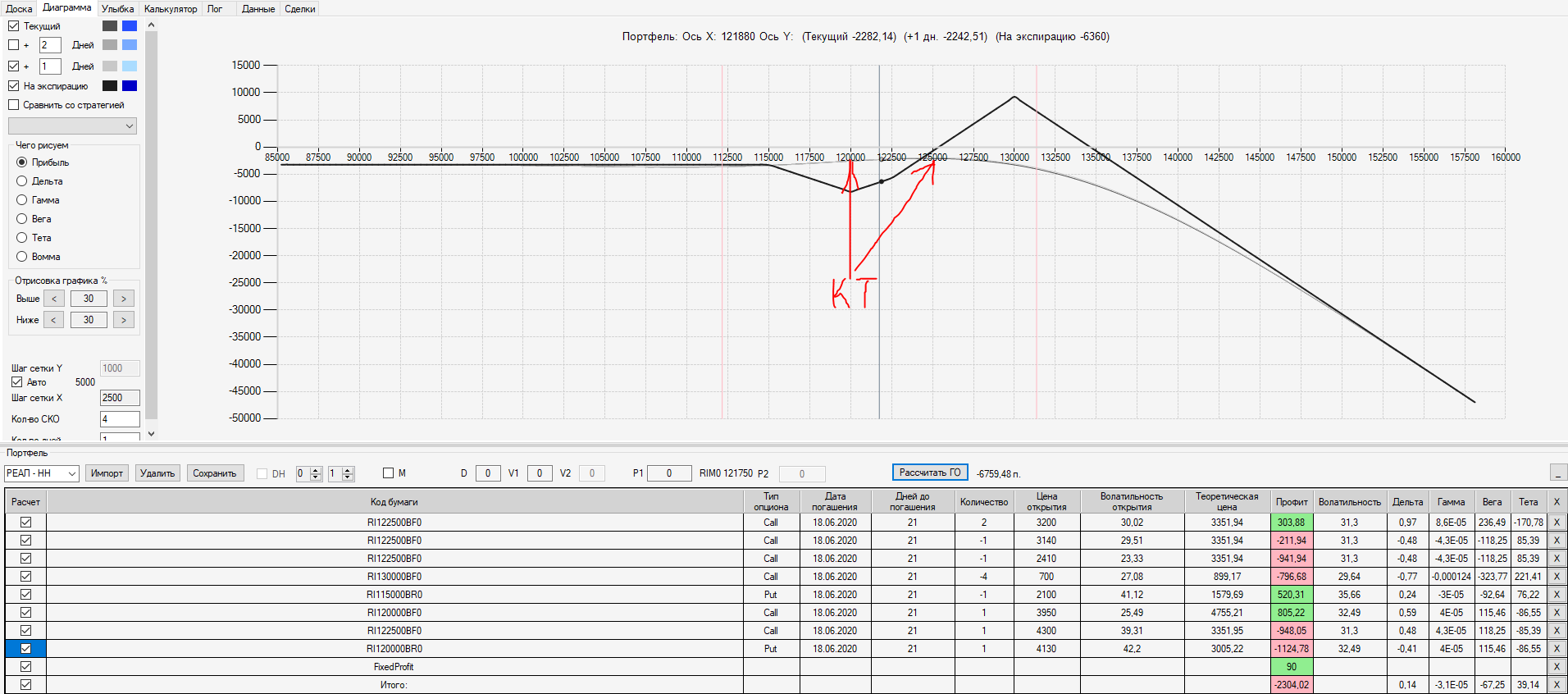This screenshot has height=694, width=1568.
Task: Click the Рассчитать ГО button
Action: click(x=930, y=473)
